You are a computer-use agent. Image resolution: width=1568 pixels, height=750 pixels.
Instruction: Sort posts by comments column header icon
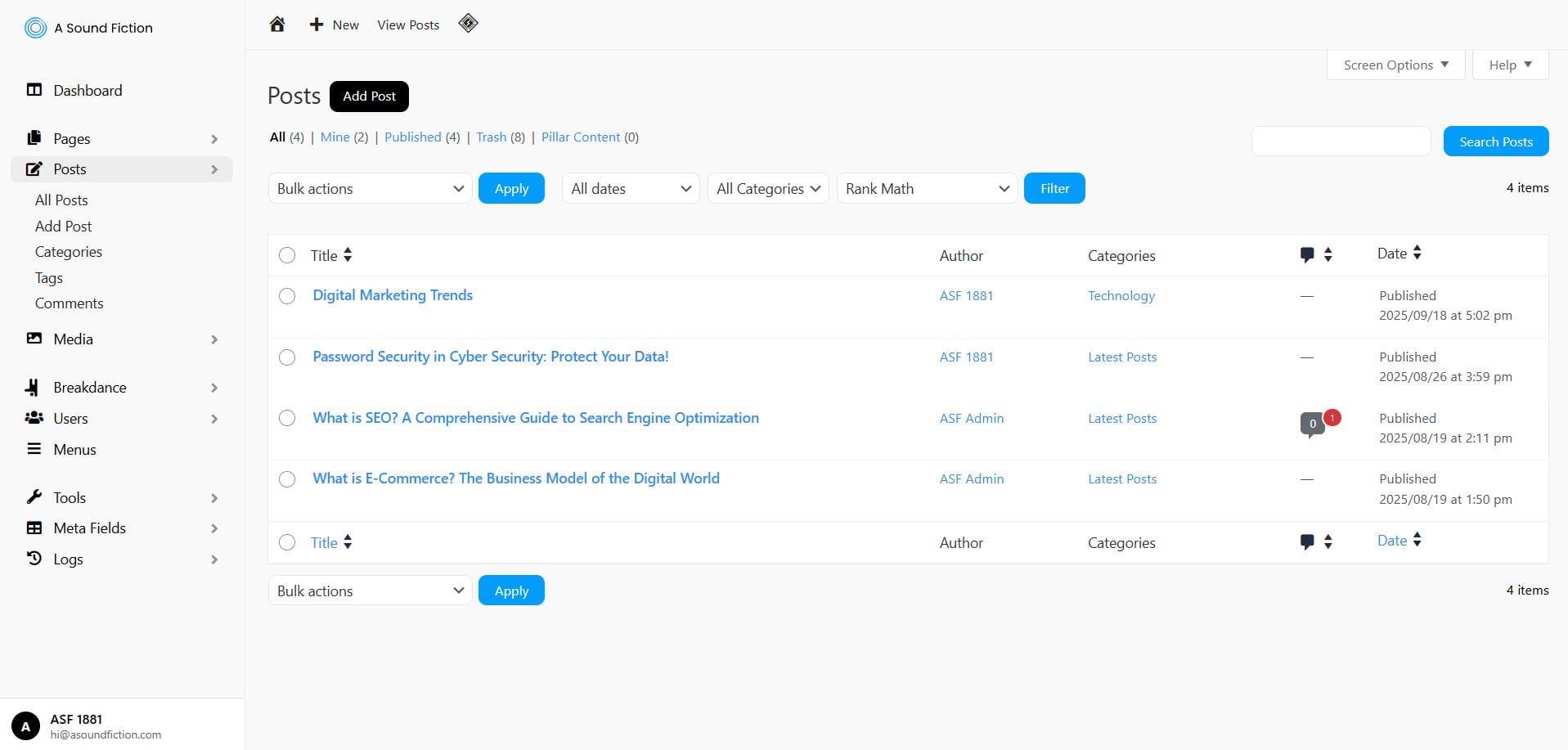1307,255
